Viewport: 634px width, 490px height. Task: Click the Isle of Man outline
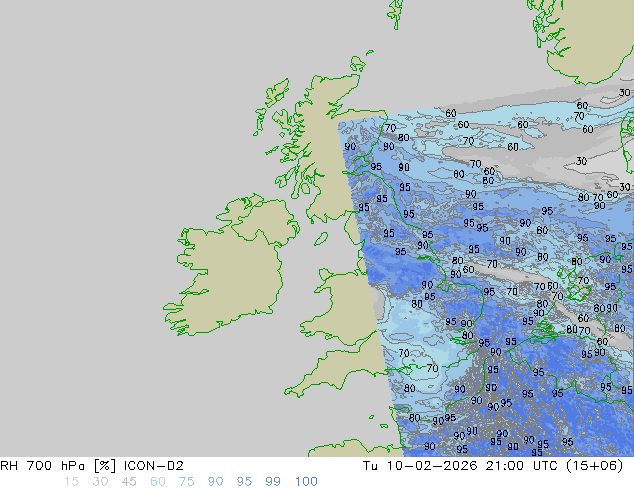[x=321, y=239]
